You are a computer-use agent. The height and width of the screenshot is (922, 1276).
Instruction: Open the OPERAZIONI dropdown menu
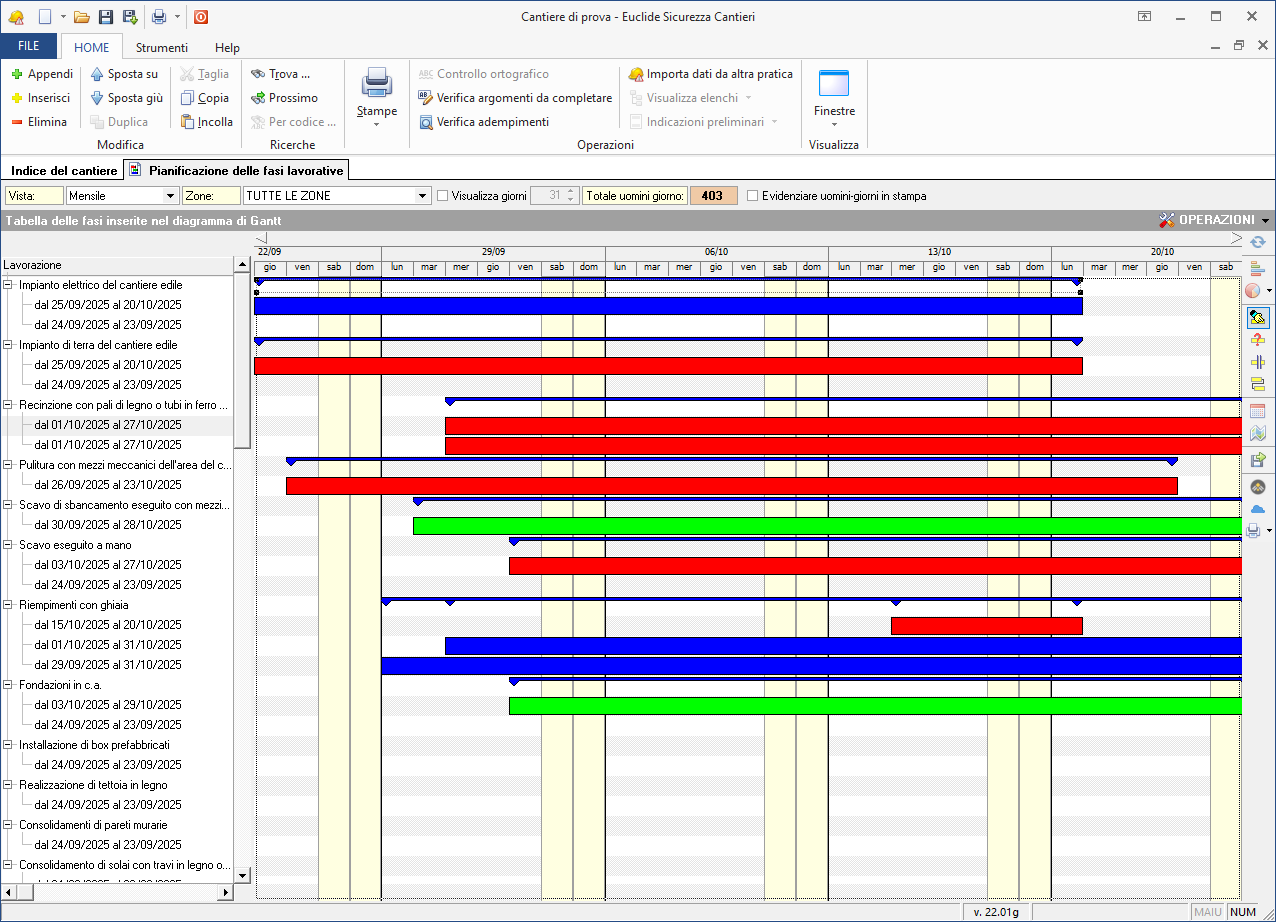click(1214, 220)
